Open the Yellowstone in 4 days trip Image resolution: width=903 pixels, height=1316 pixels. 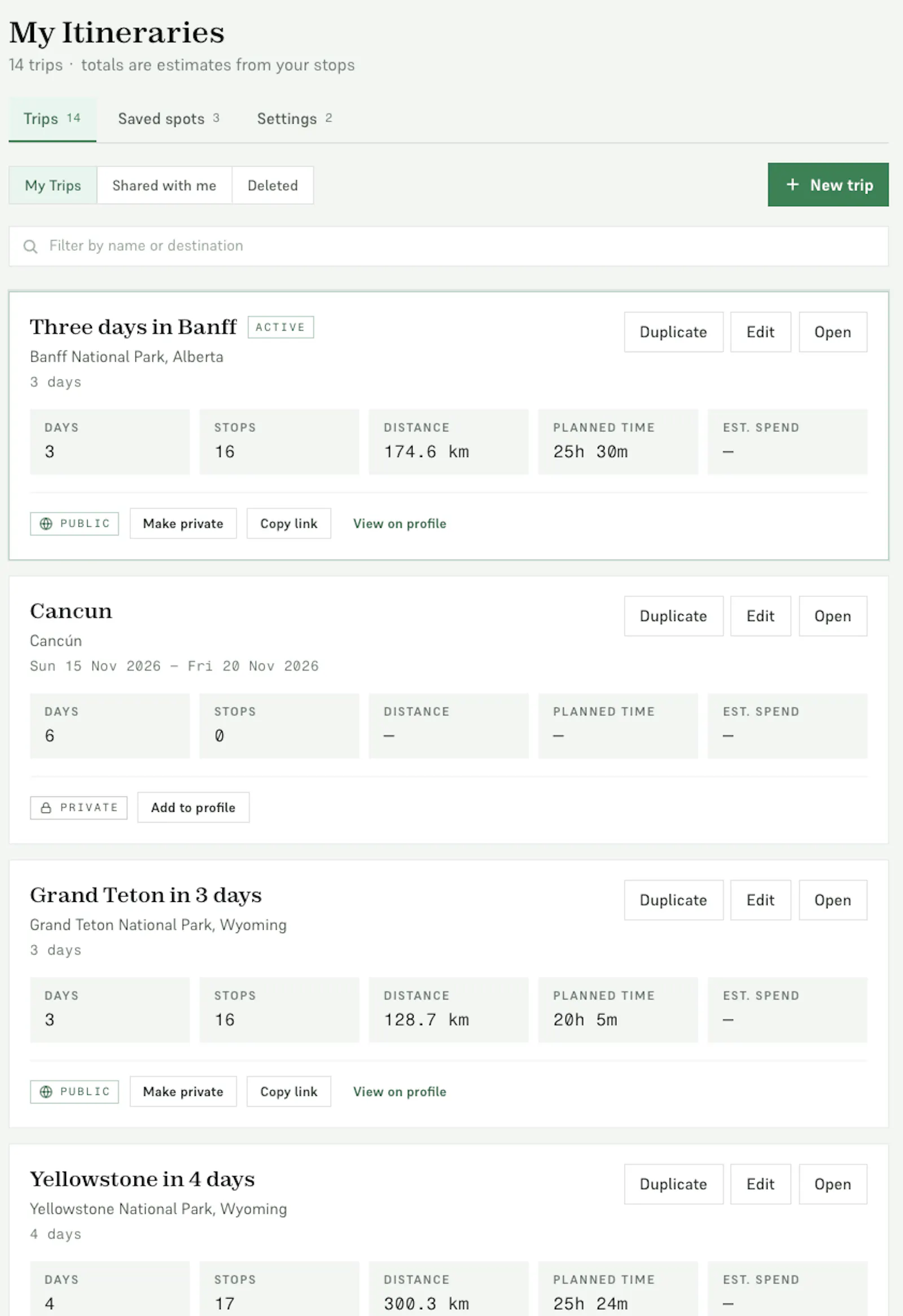pyautogui.click(x=833, y=1184)
